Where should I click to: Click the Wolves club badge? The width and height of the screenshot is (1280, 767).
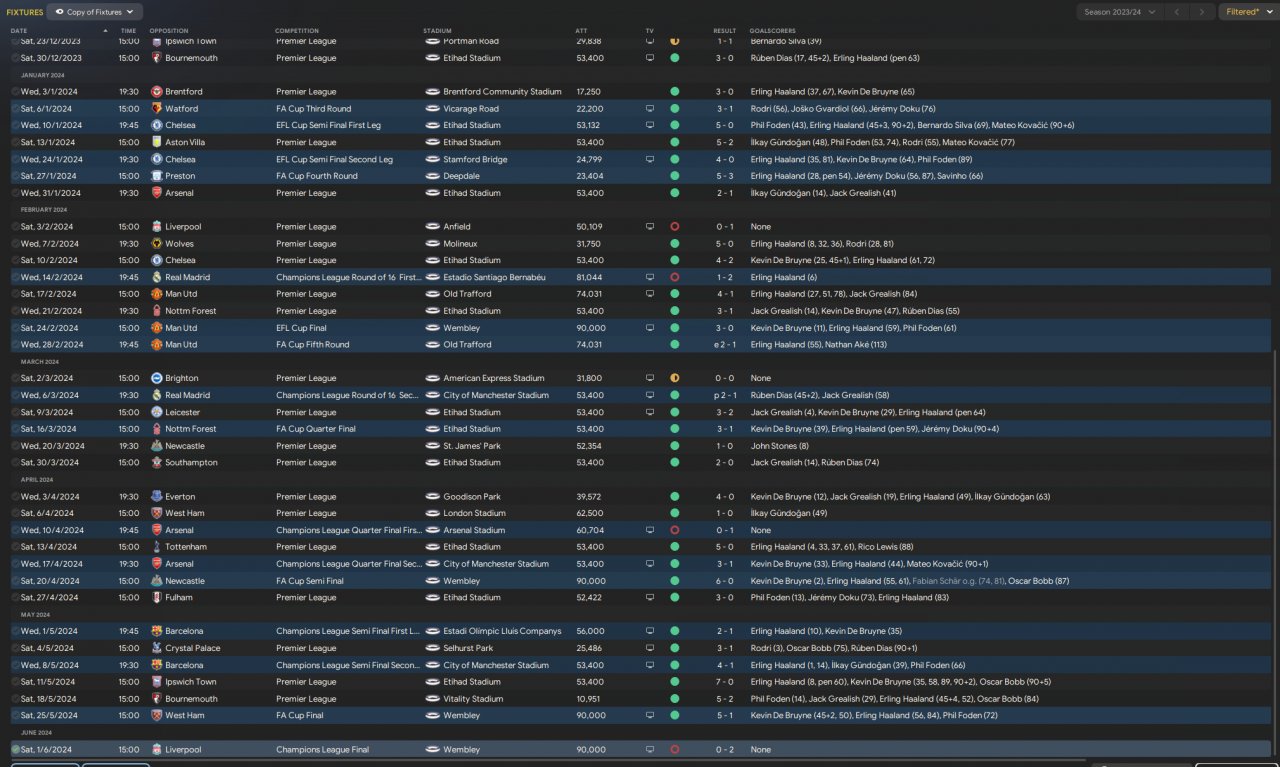(x=157, y=243)
